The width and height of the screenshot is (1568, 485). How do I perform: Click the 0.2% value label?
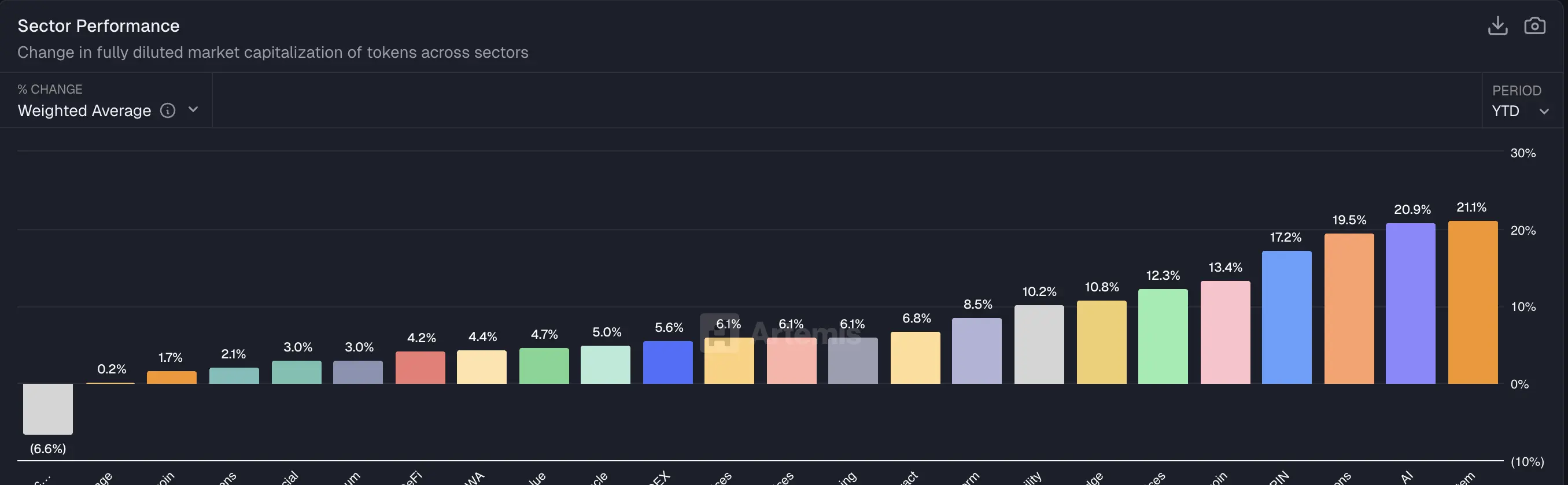(x=112, y=369)
